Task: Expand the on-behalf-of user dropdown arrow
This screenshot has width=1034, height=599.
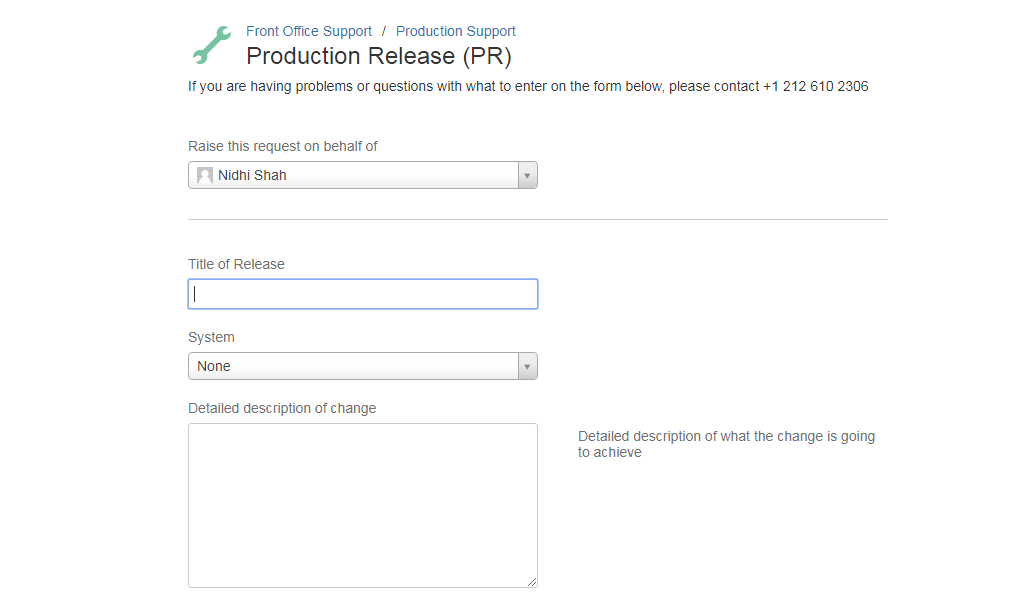Action: [528, 175]
